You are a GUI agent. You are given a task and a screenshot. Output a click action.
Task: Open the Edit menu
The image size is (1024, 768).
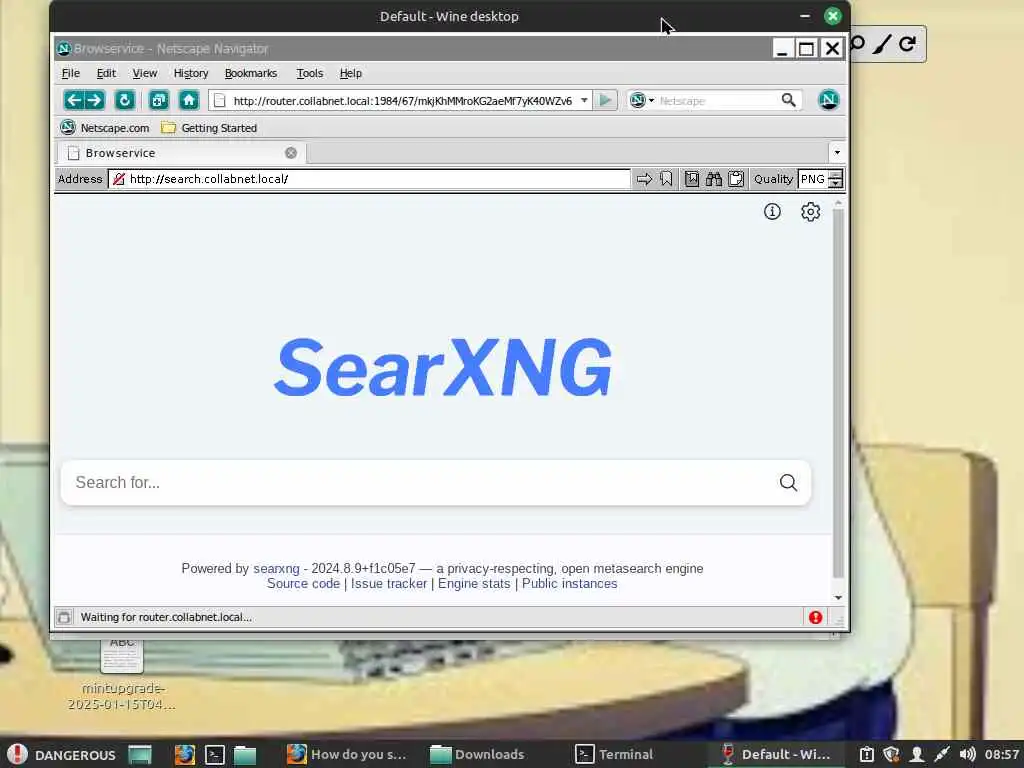pyautogui.click(x=106, y=73)
